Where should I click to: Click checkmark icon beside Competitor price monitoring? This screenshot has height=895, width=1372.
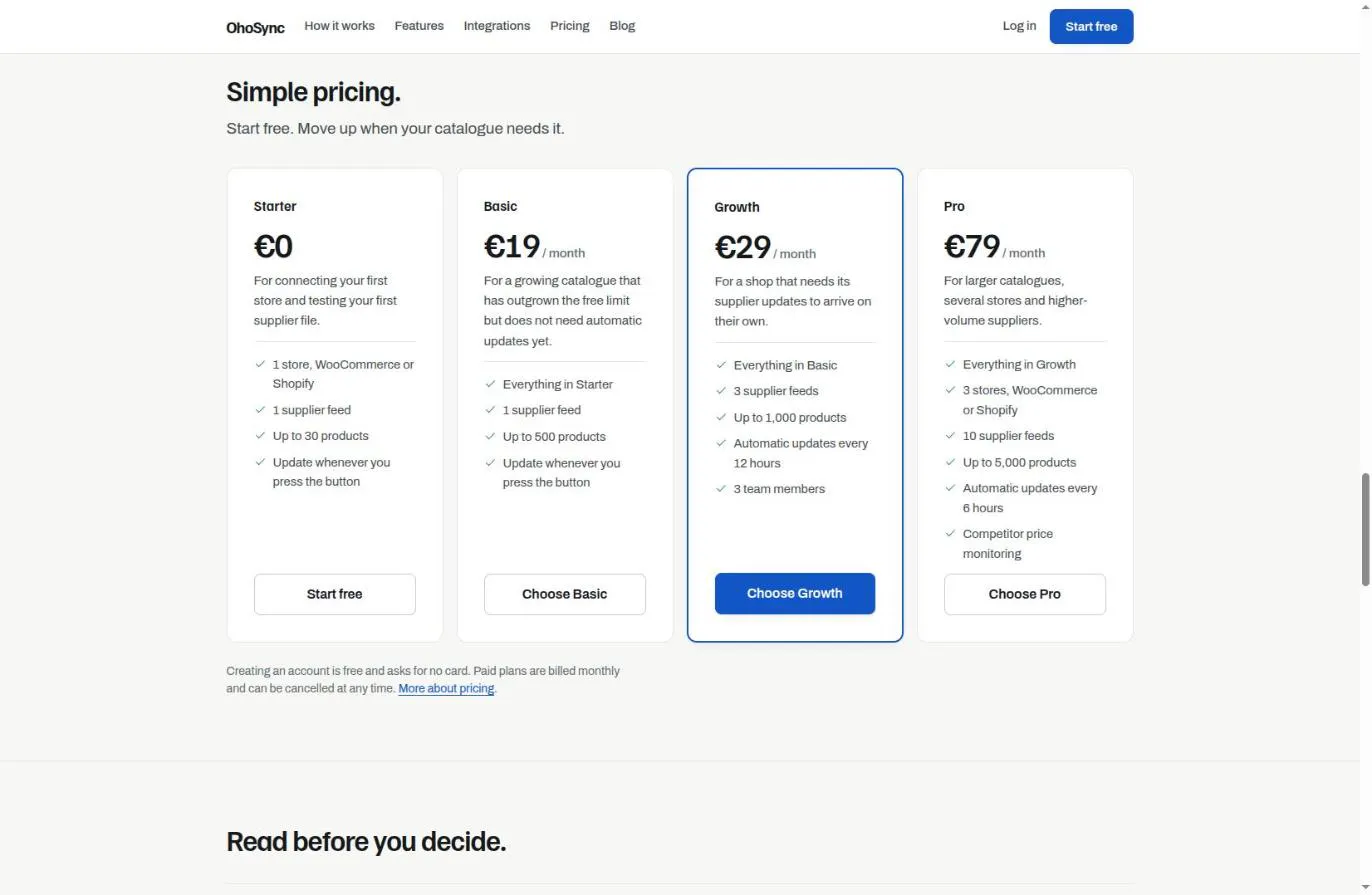click(x=950, y=534)
